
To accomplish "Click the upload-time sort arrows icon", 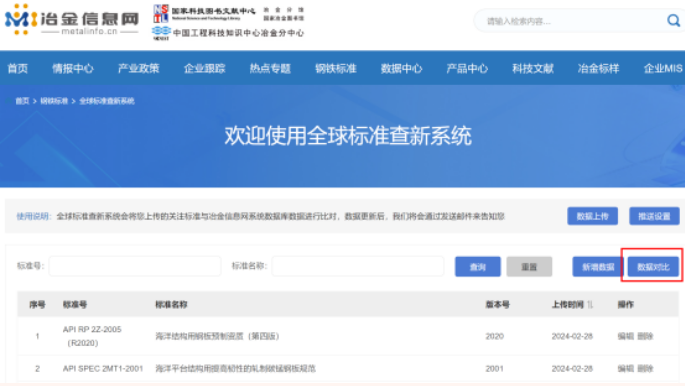I will pos(590,304).
